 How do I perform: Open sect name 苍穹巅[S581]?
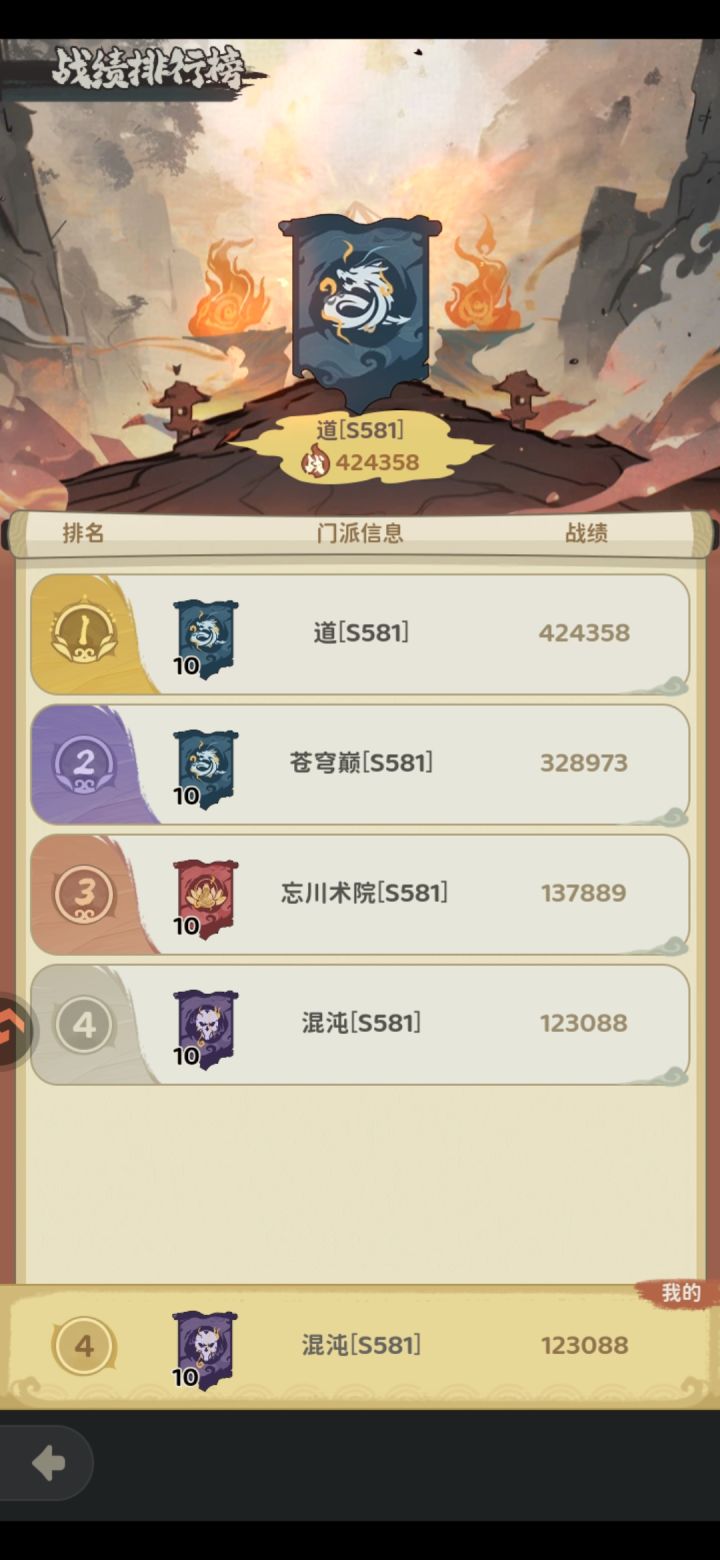[x=361, y=763]
